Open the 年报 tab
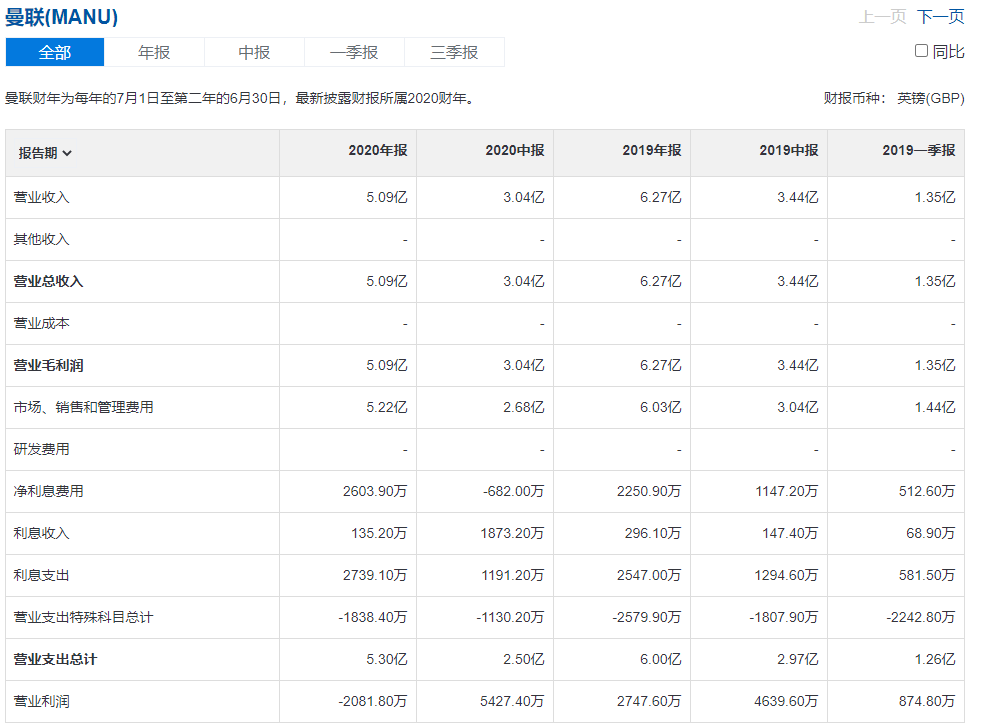Screen dimensions: 989x723 tap(154, 52)
